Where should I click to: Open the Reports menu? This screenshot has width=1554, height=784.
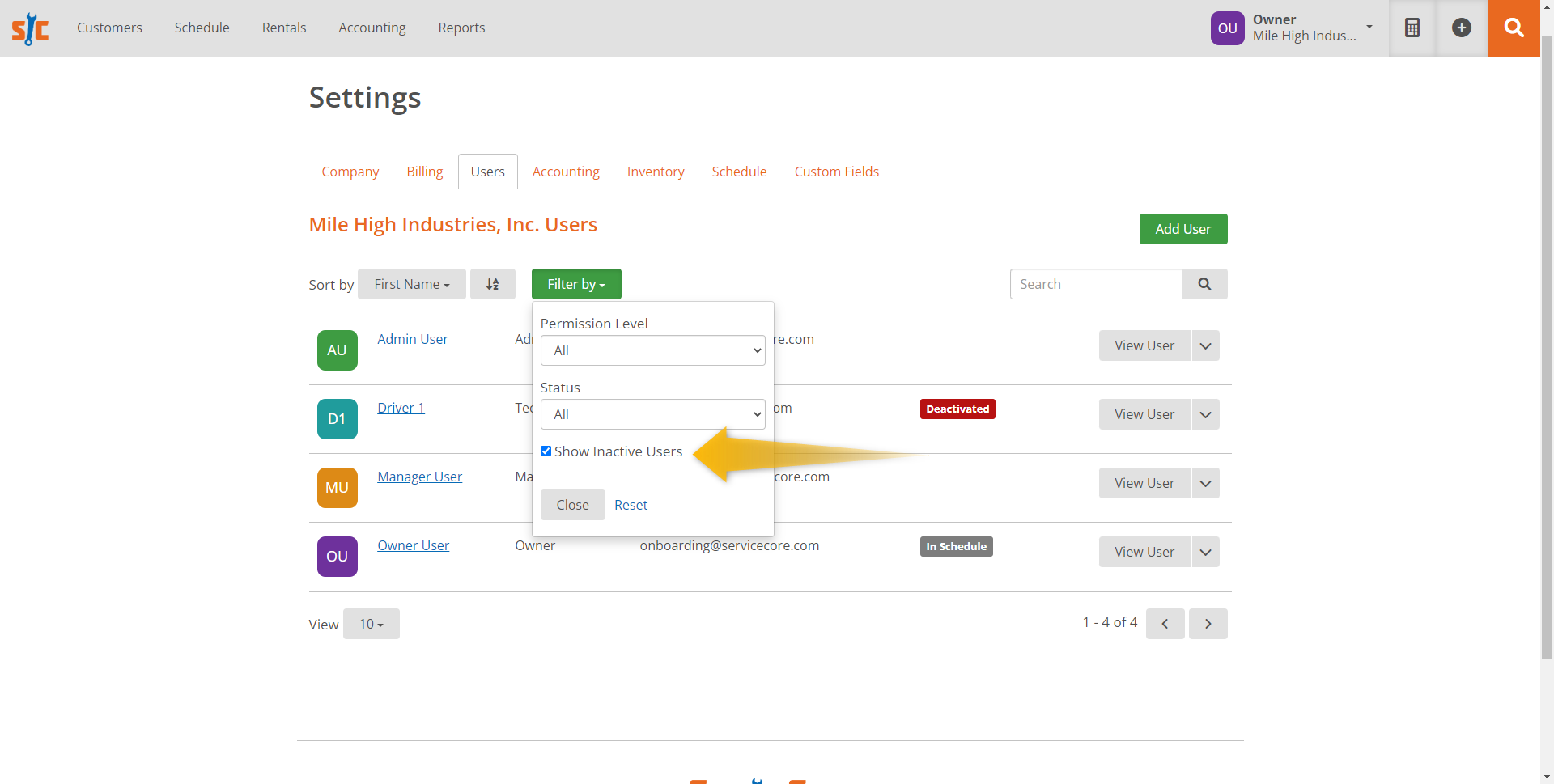[461, 28]
